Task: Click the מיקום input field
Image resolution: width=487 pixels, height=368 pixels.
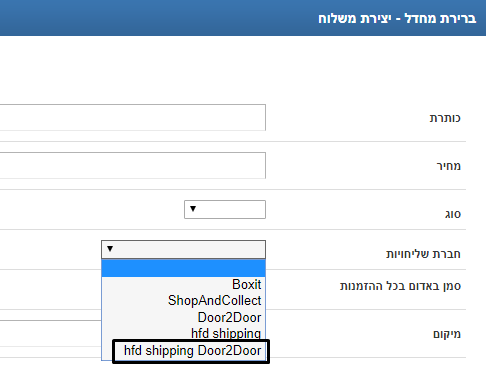Action: click(51, 333)
